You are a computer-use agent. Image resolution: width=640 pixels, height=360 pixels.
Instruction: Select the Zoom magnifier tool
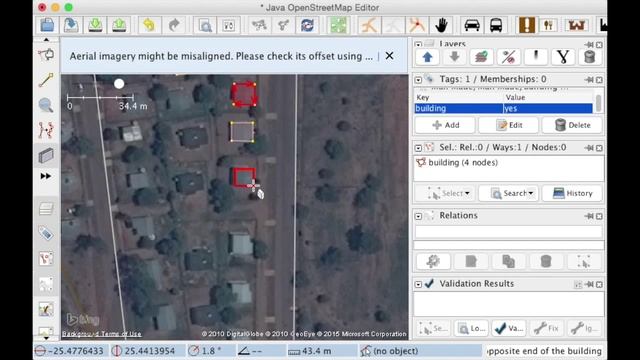46,105
